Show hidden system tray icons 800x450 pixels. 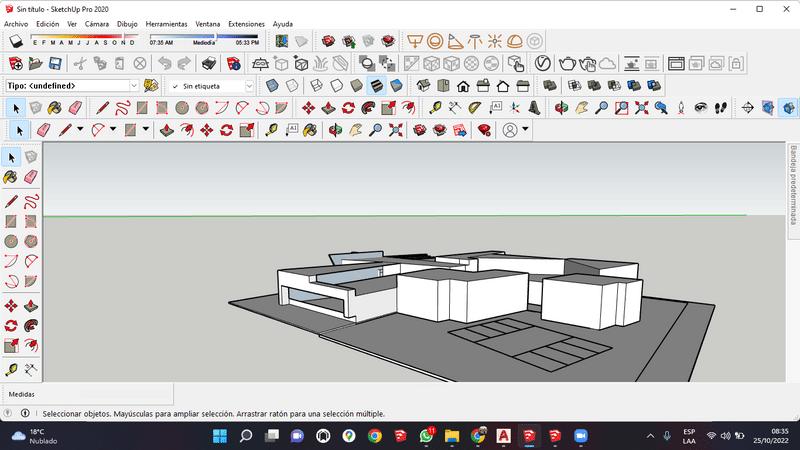[650, 436]
